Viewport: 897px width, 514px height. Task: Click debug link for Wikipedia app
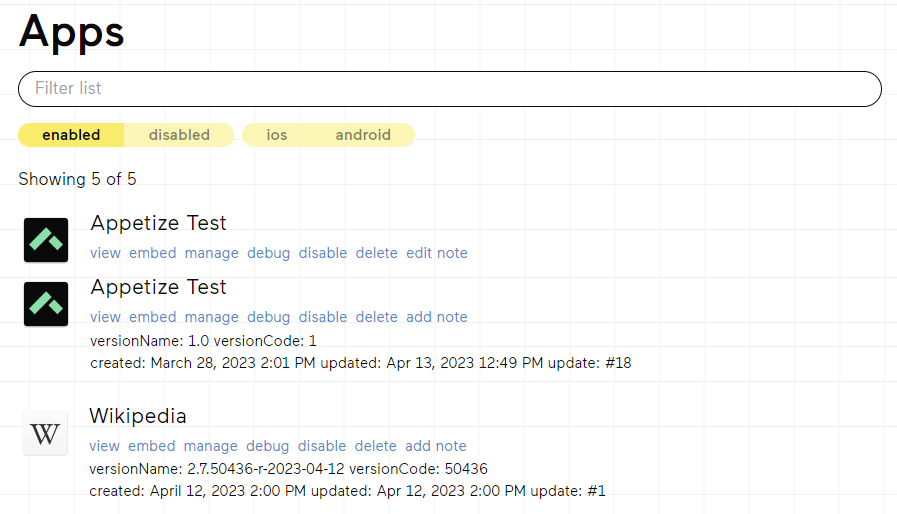click(x=267, y=446)
